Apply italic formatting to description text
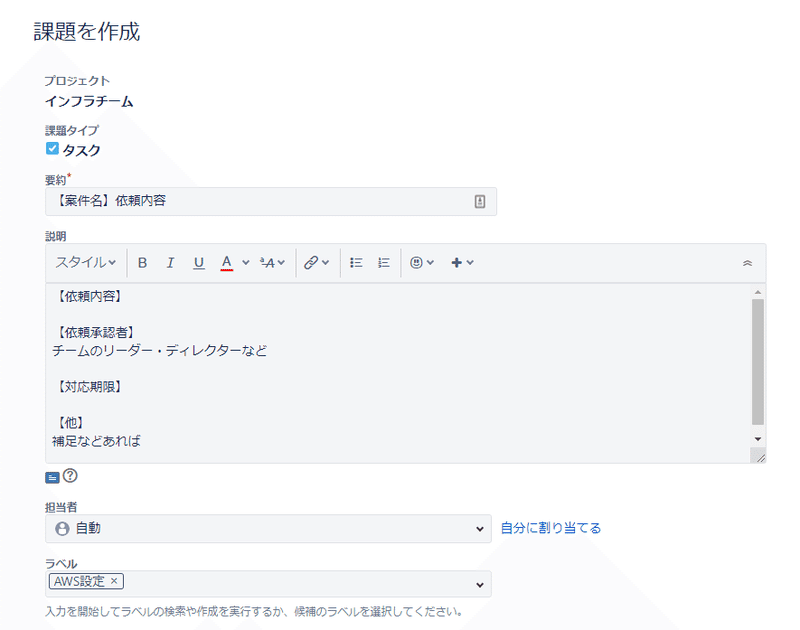This screenshot has width=800, height=630. [x=170, y=263]
